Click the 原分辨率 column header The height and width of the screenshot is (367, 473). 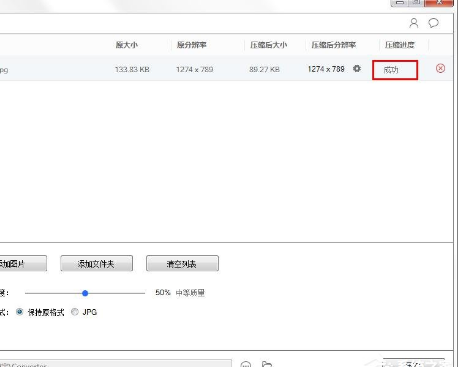pos(192,45)
